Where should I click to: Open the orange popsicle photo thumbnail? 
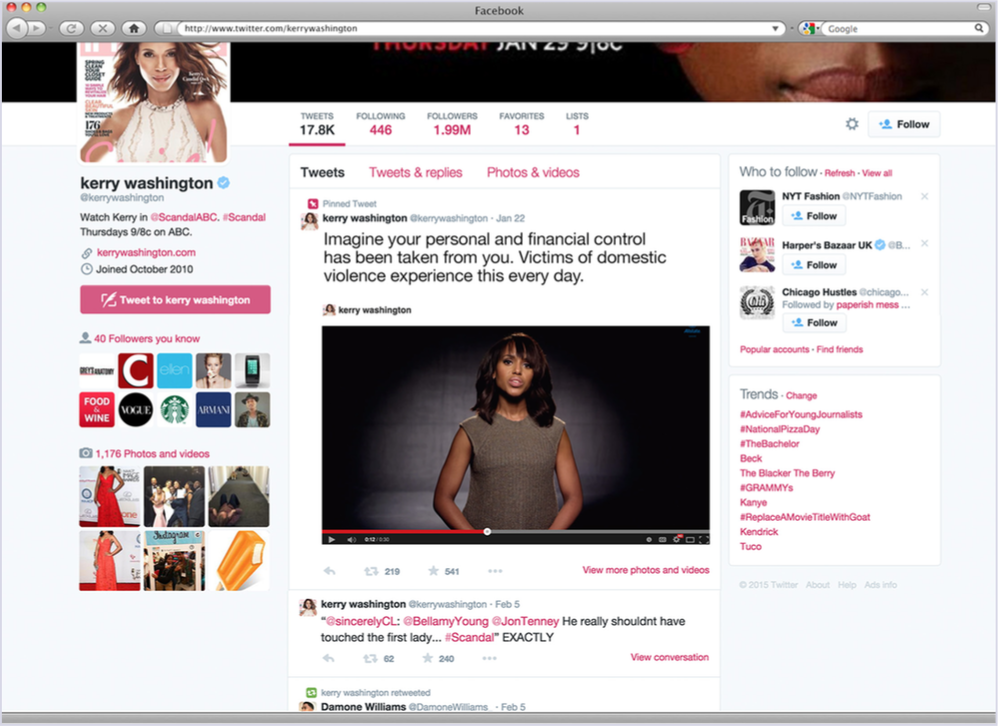tap(239, 561)
